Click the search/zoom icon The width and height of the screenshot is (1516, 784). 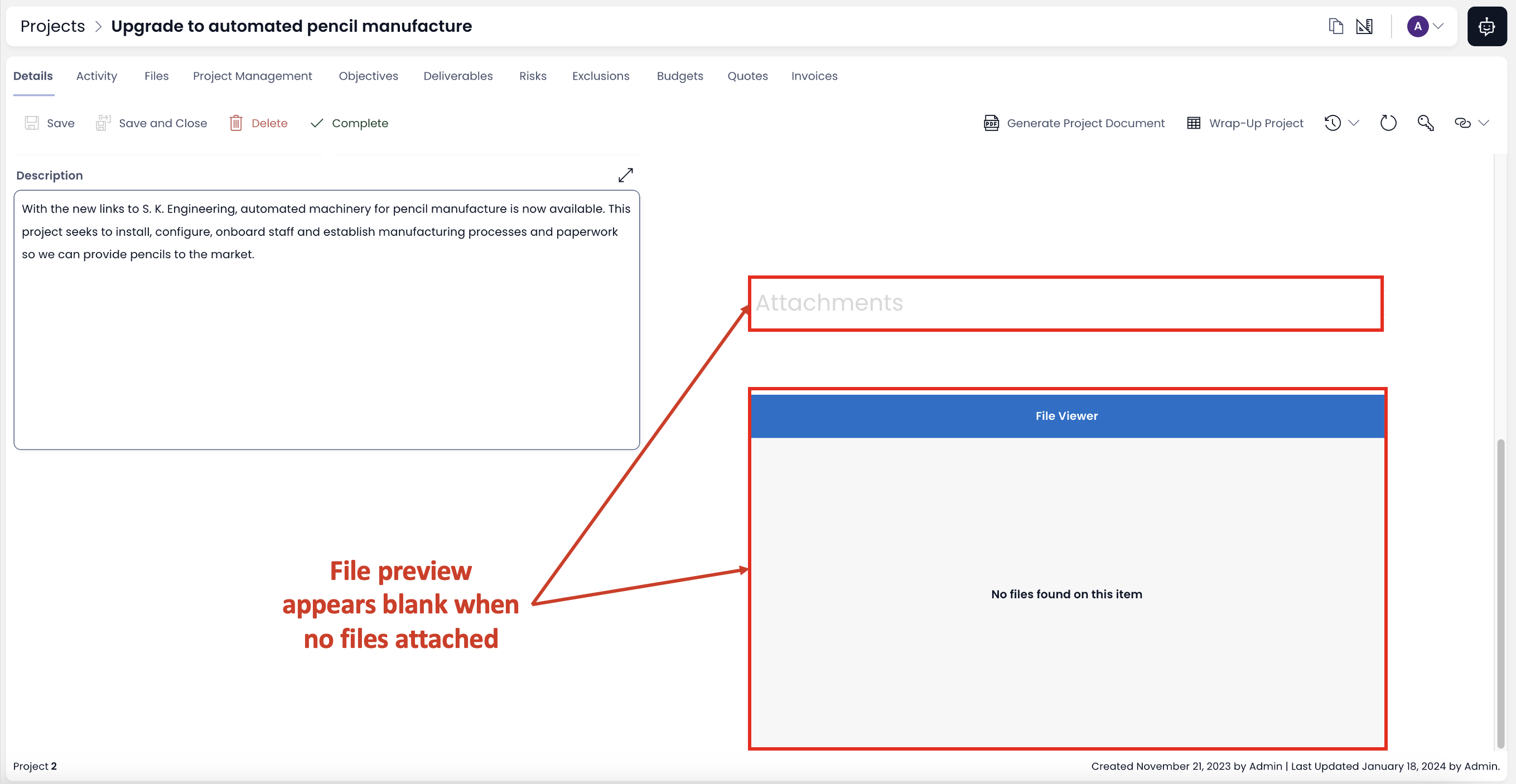point(1425,121)
